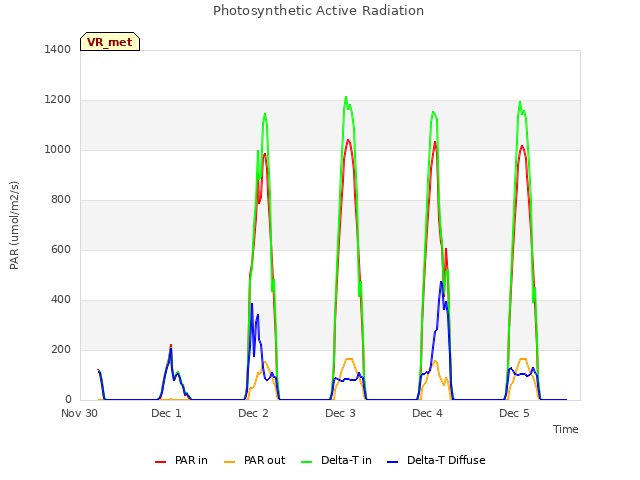
Task: Click the PAR (umol/m2/s) axis title
Action: [14, 225]
